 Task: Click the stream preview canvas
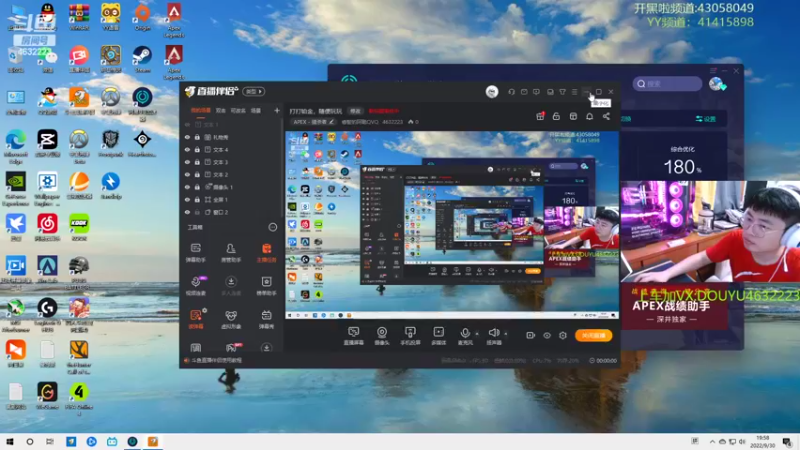pos(452,225)
